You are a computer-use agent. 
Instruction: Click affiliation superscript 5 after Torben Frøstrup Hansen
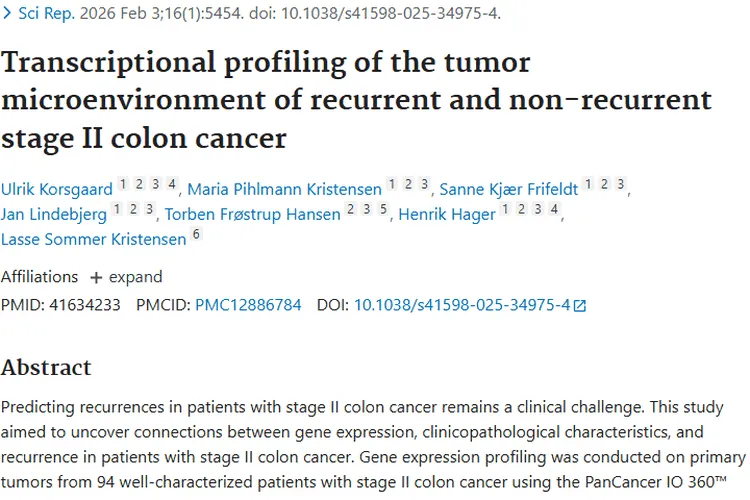(x=383, y=210)
